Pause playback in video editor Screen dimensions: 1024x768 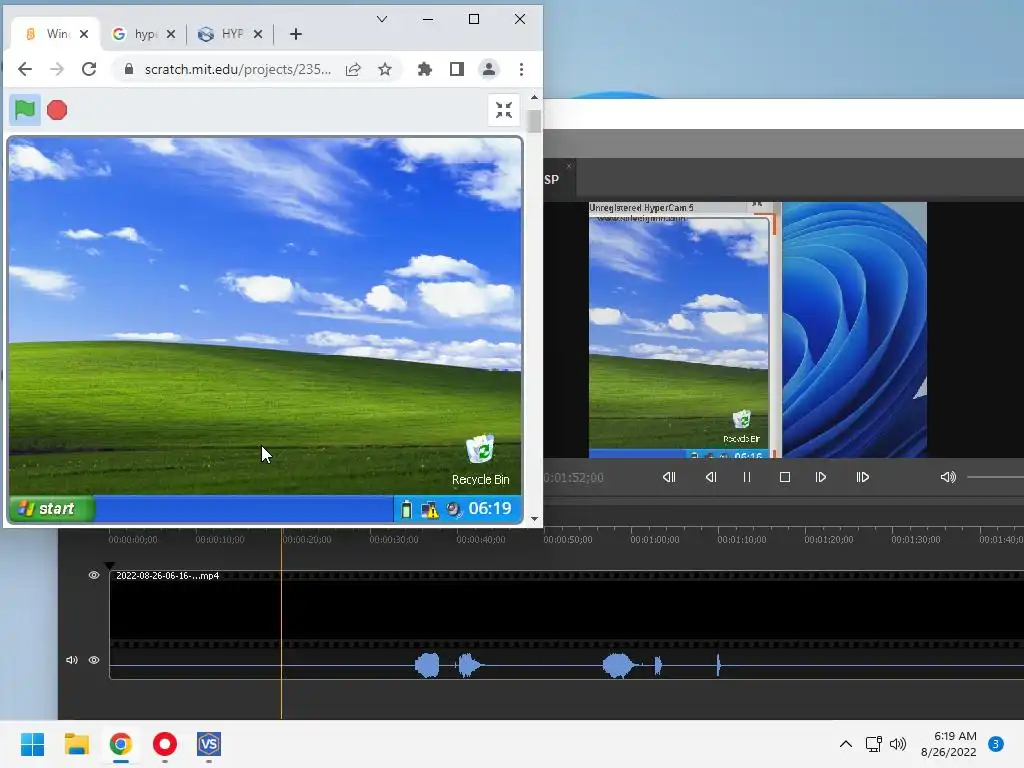(x=747, y=477)
